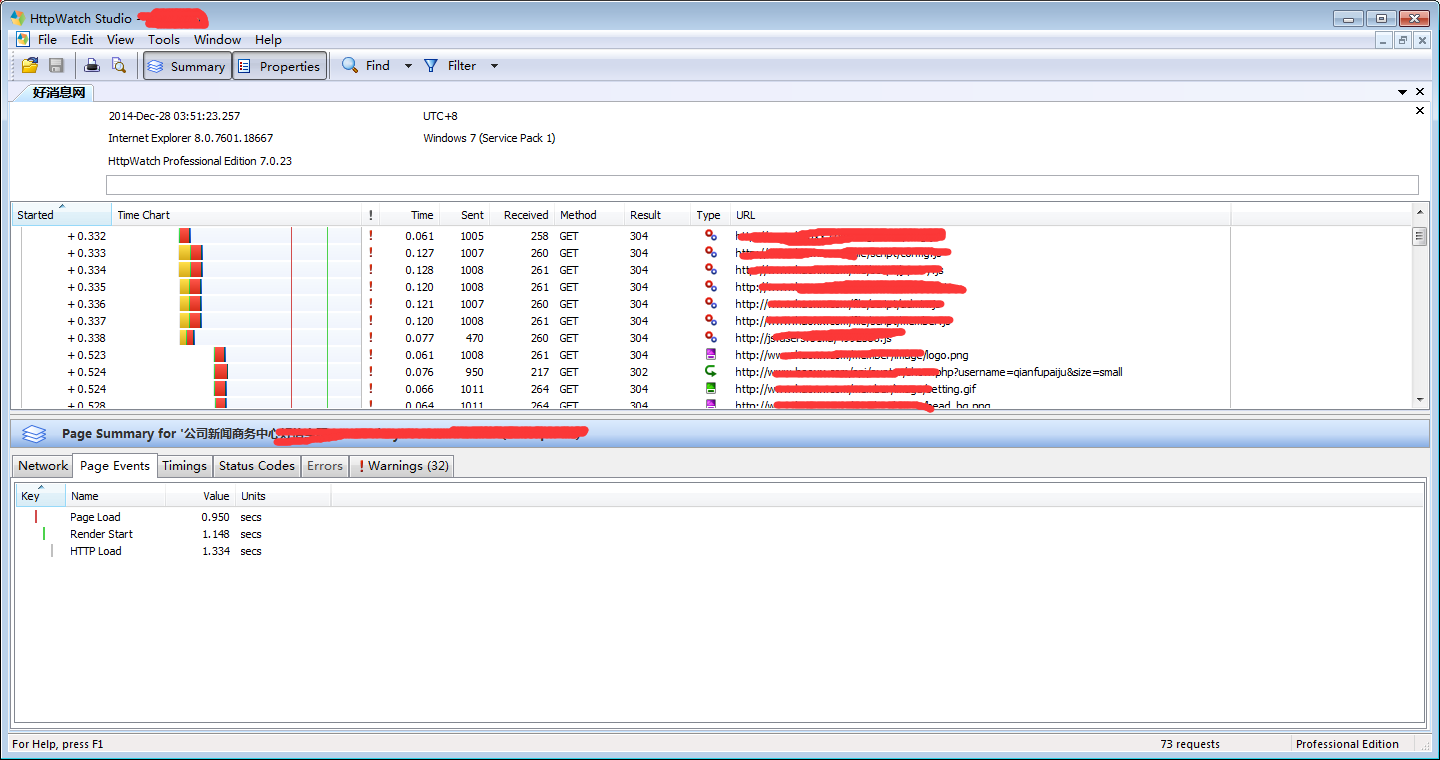Click the request list vertical scrollbar thumb
Image resolution: width=1440 pixels, height=760 pixels.
(1419, 237)
